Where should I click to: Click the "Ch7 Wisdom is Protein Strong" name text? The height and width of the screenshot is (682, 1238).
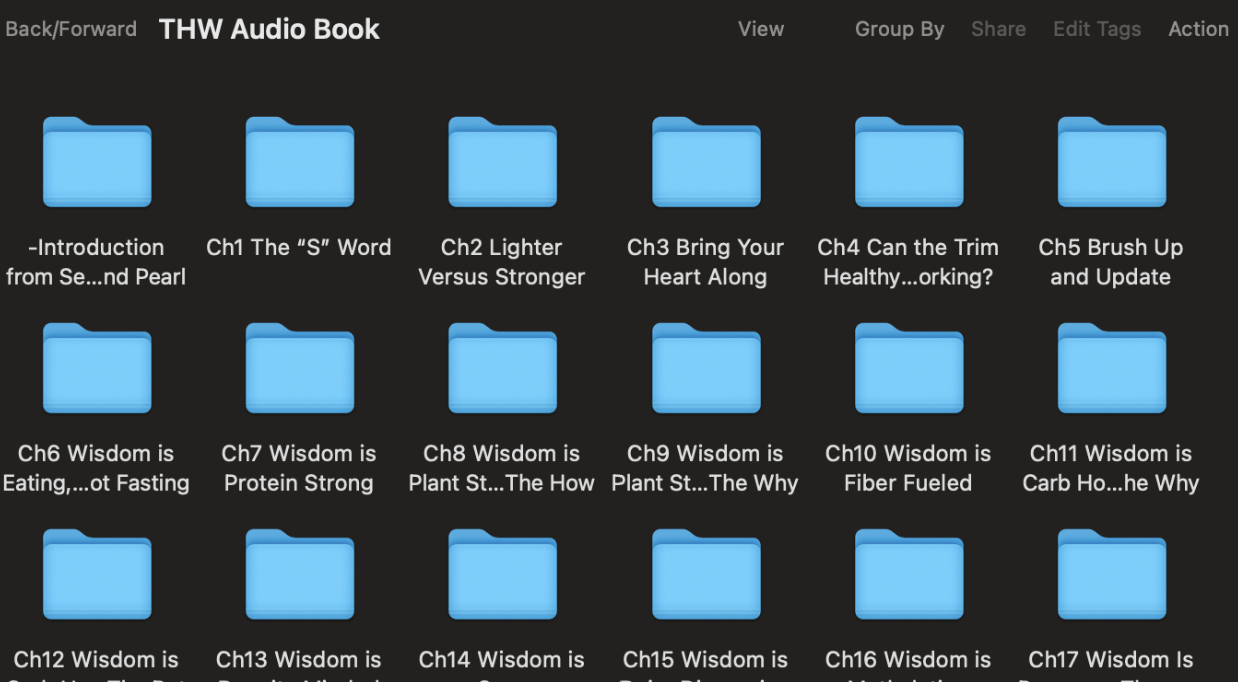click(299, 468)
